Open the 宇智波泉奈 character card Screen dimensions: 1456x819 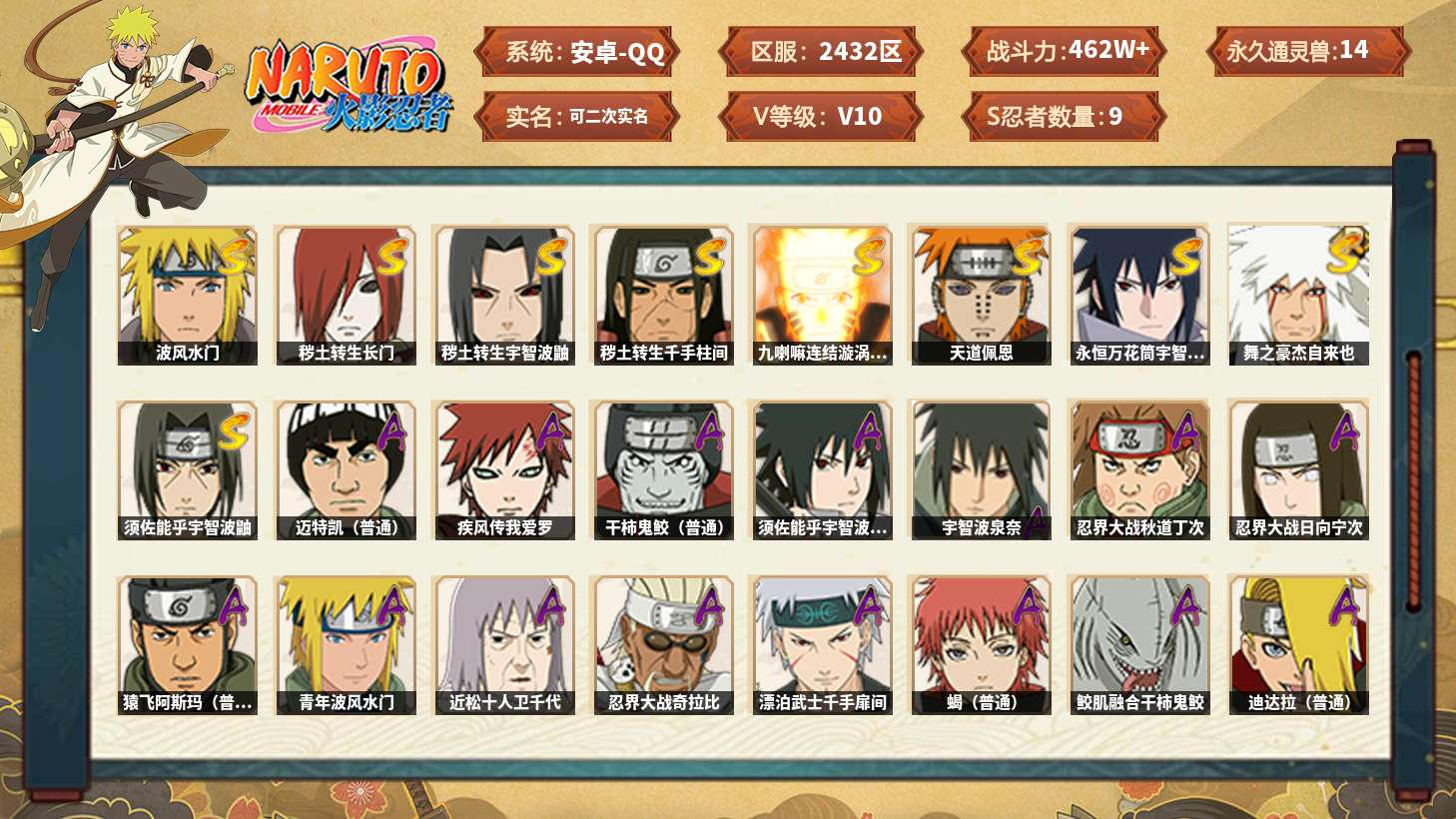981,470
